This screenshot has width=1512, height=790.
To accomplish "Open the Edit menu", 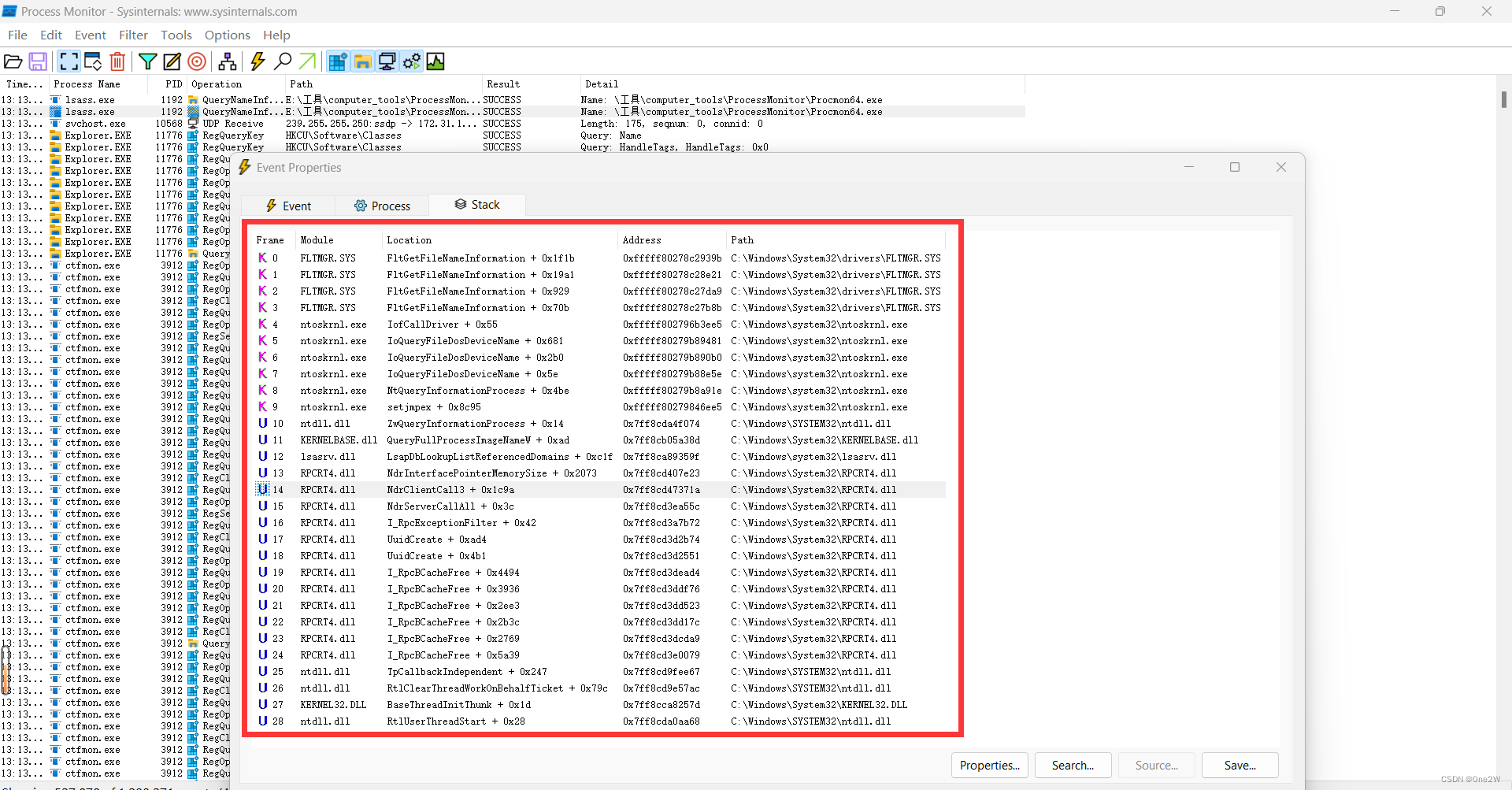I will coord(51,35).
